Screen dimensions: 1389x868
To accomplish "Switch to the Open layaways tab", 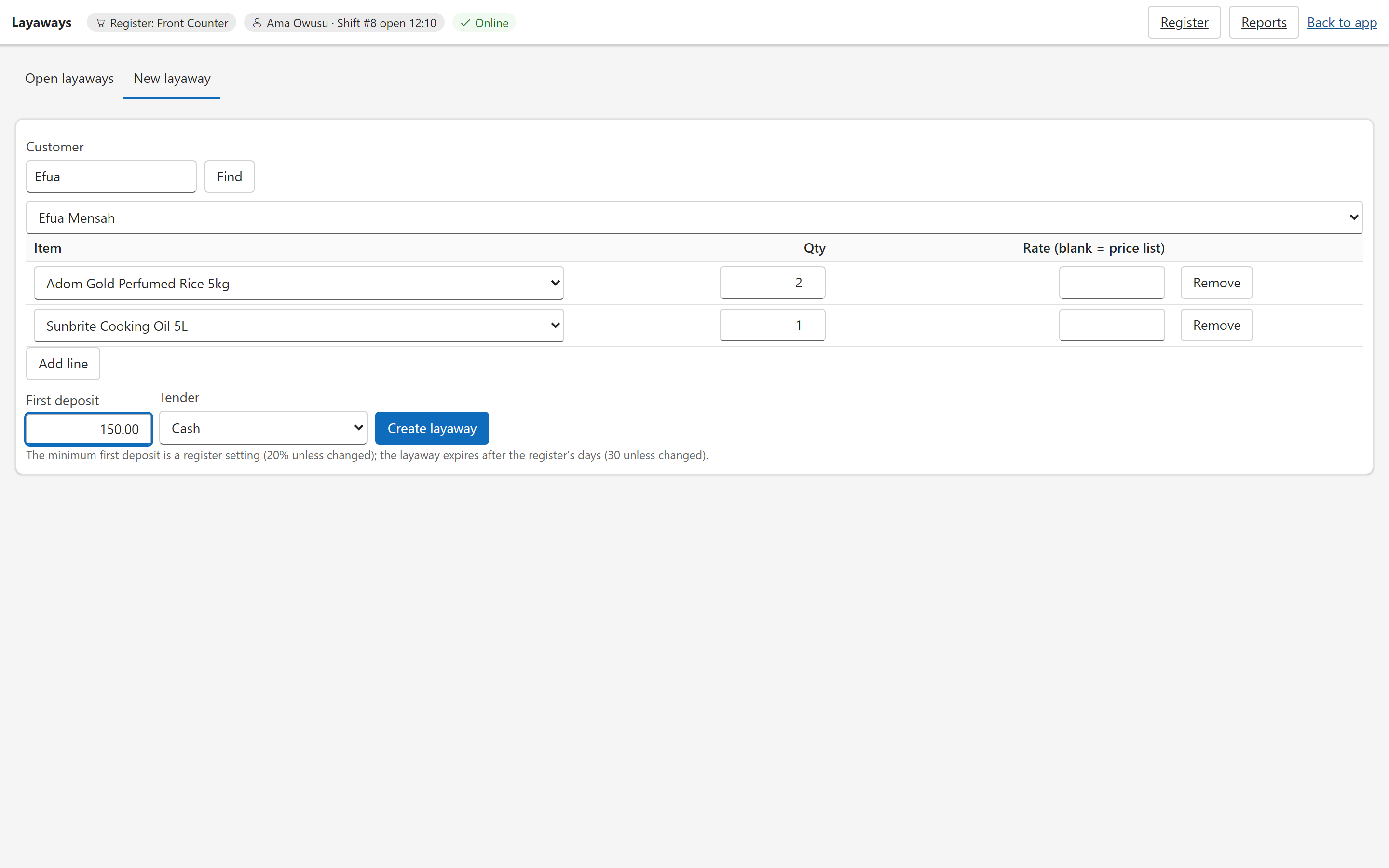I will point(69,79).
